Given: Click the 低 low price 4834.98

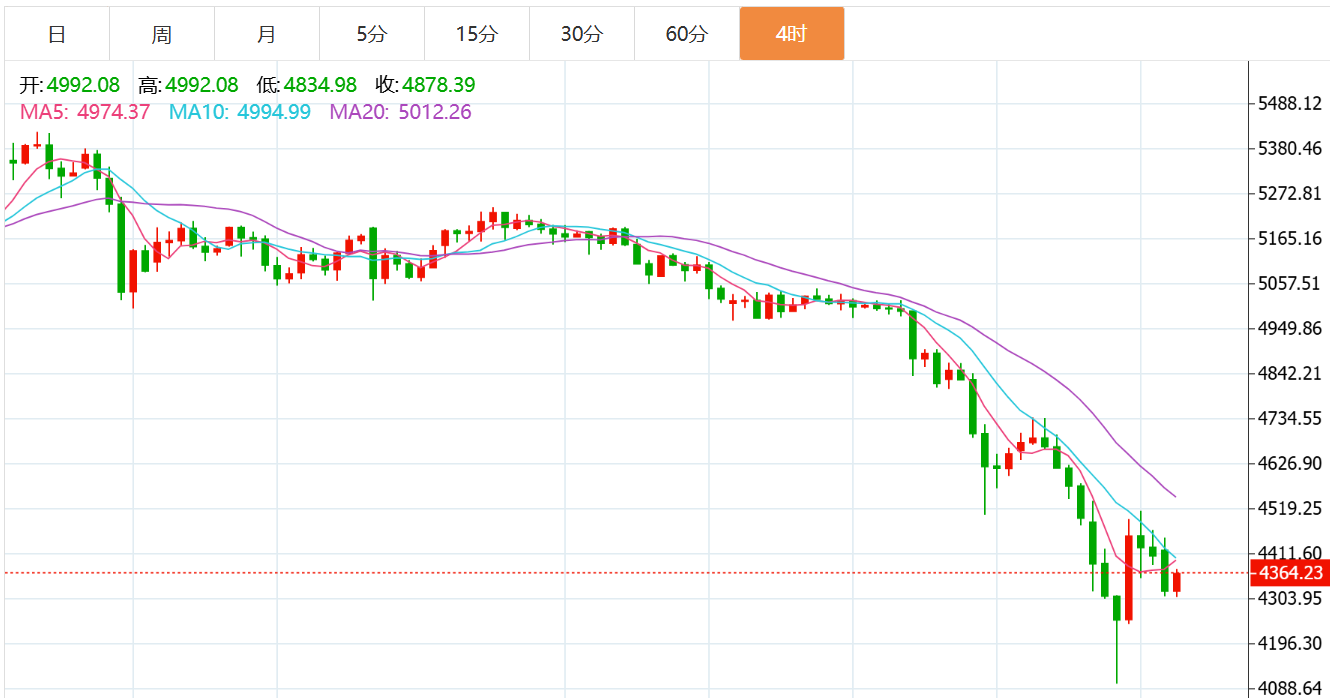Looking at the screenshot, I should pos(320,85).
